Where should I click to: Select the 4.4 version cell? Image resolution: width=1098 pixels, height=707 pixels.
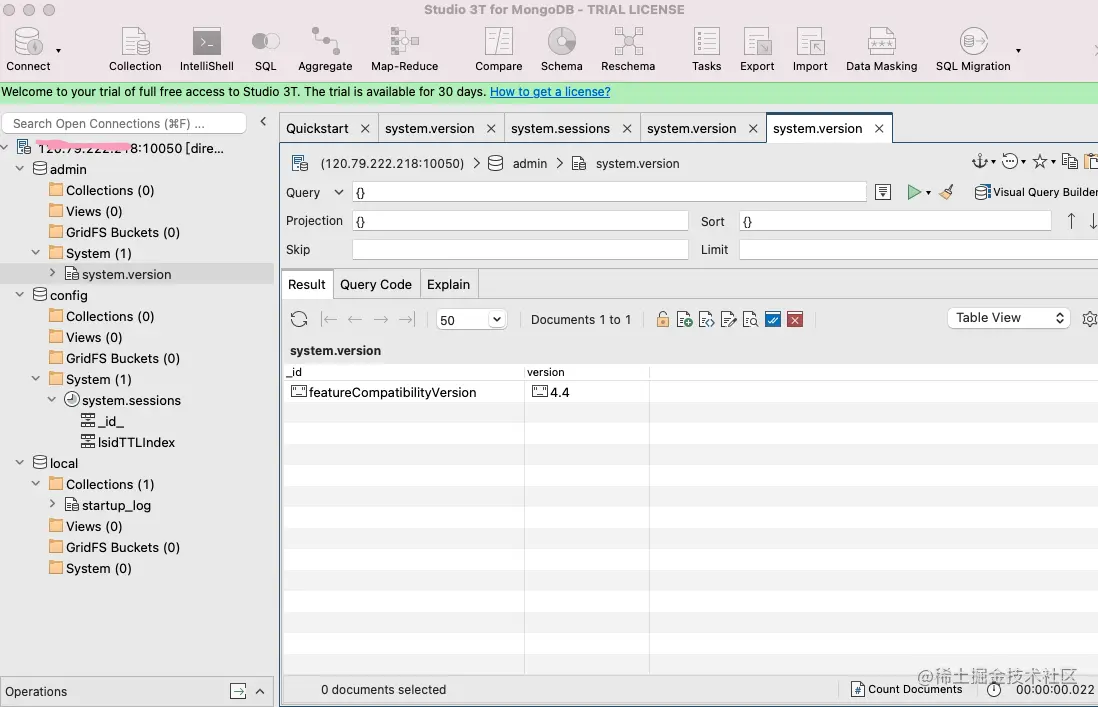point(587,392)
